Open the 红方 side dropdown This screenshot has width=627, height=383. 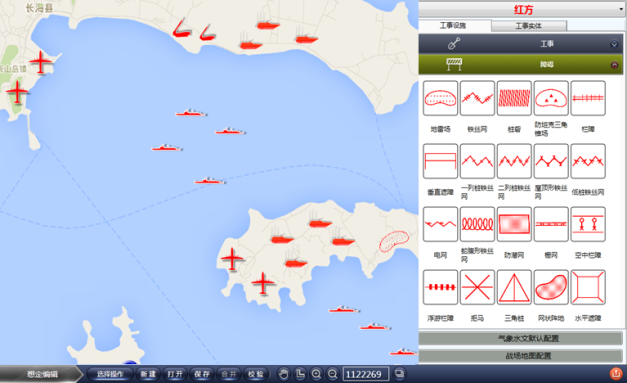tap(522, 9)
